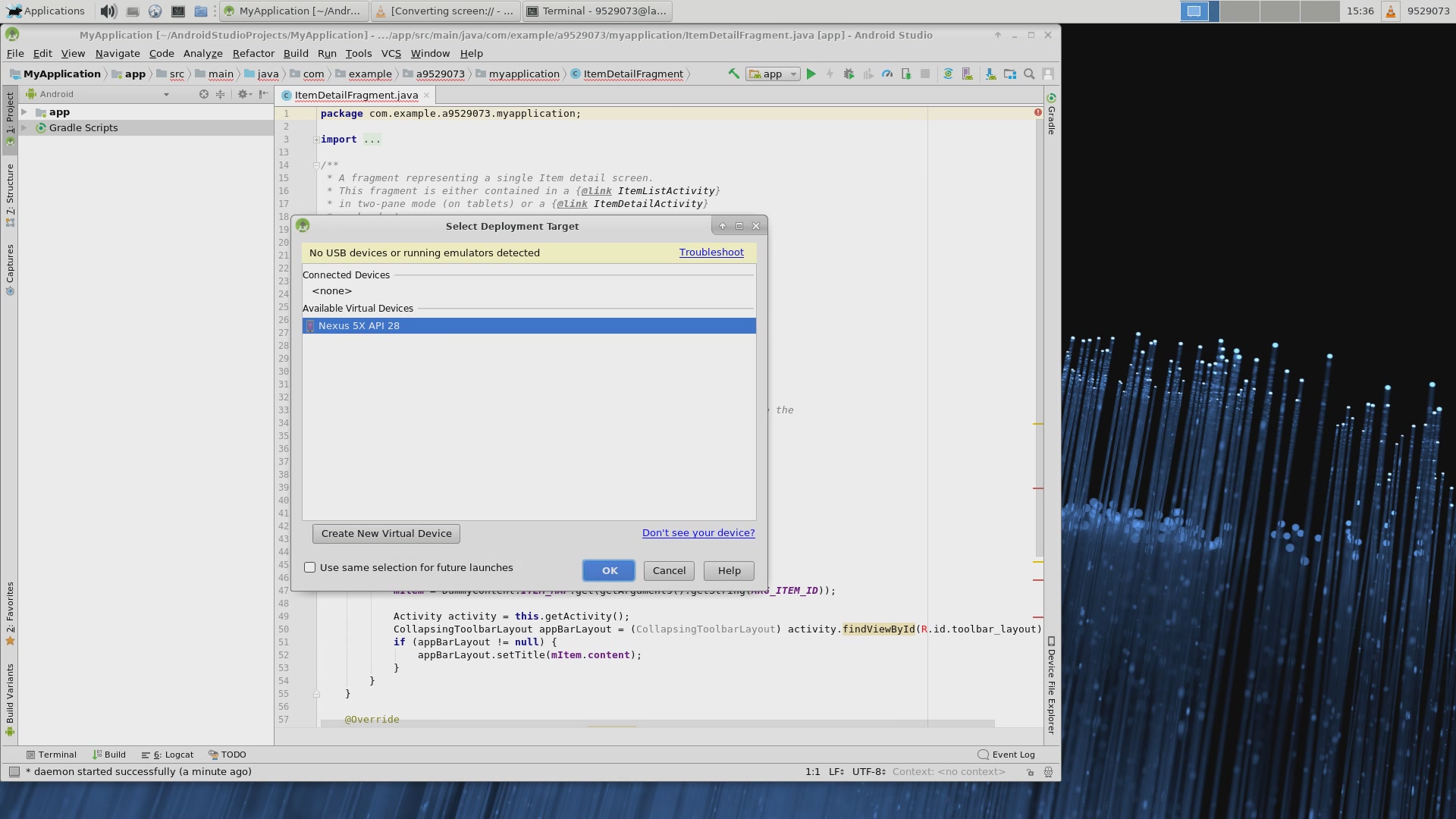Click the gray Stop button
The image size is (1456, 819).
pyautogui.click(x=925, y=74)
